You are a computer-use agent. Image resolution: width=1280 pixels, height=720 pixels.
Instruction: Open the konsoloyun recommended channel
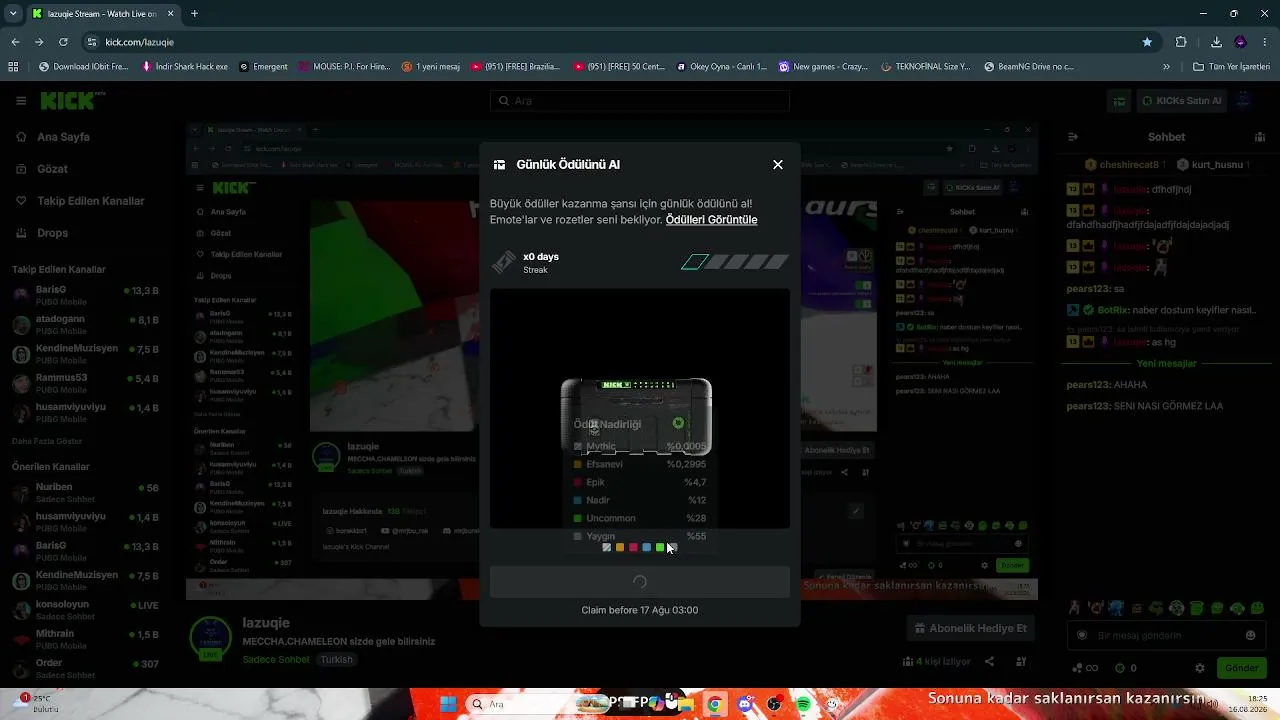[x=85, y=610]
